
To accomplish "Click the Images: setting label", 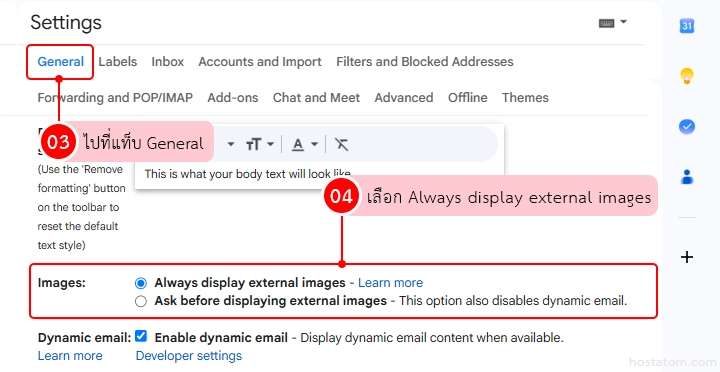I will coord(62,283).
